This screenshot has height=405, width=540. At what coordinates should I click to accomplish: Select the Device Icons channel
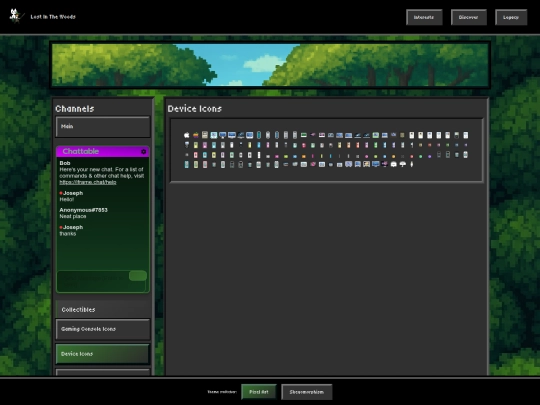click(103, 354)
